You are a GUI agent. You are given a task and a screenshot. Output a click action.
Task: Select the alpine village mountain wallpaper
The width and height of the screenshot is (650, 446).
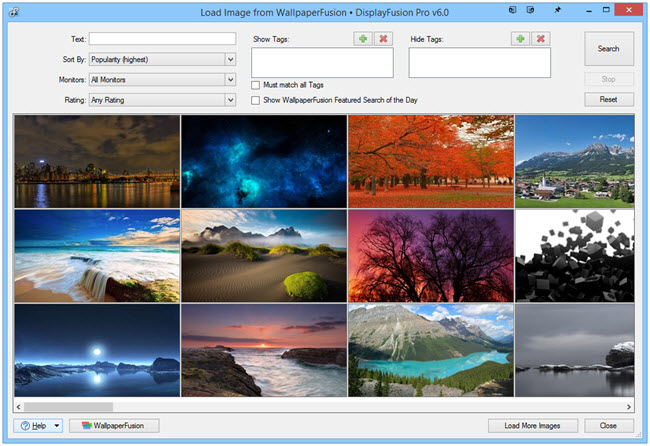pos(575,161)
